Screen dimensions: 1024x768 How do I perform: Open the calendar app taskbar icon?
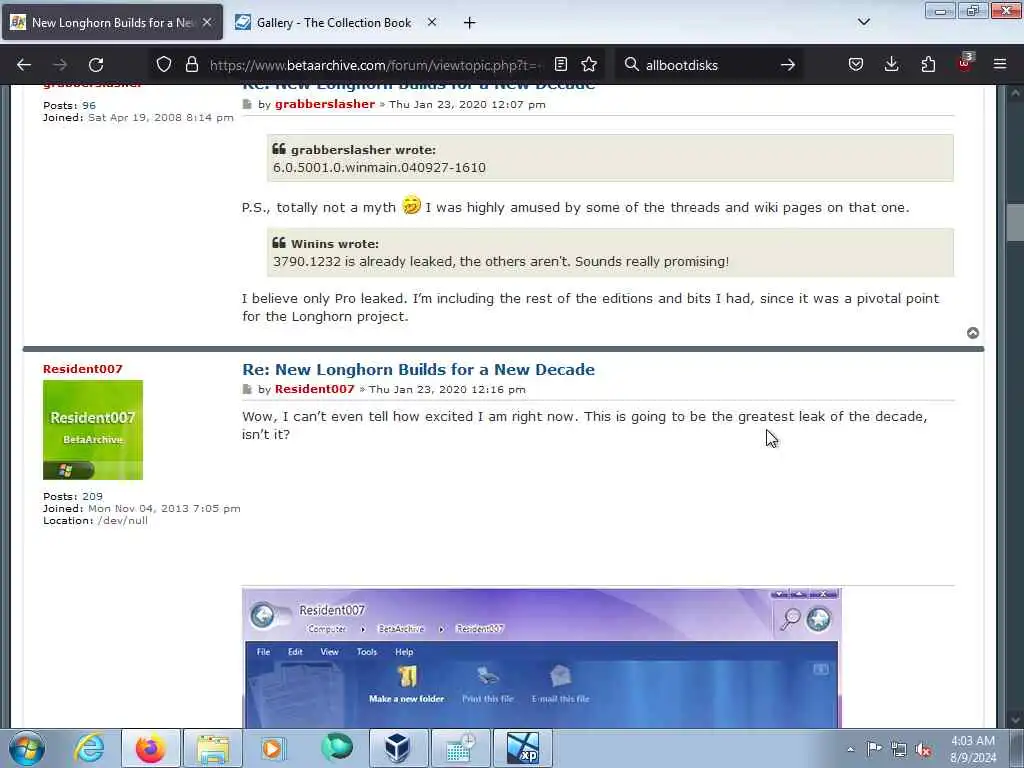click(x=460, y=748)
